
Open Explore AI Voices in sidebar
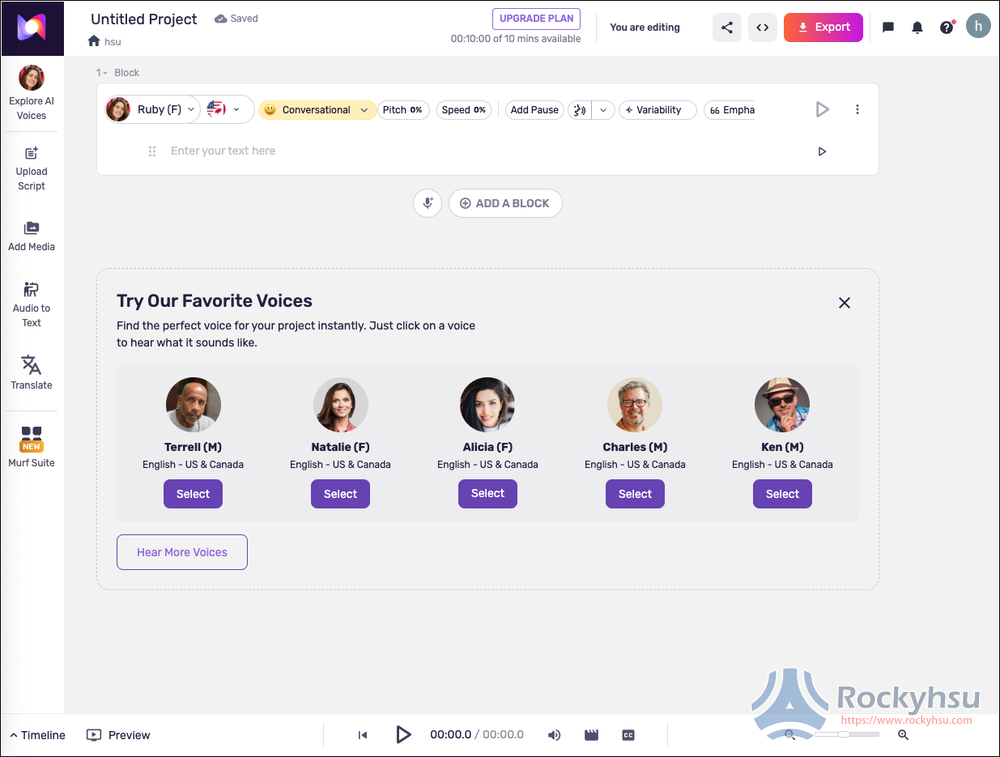[x=31, y=93]
